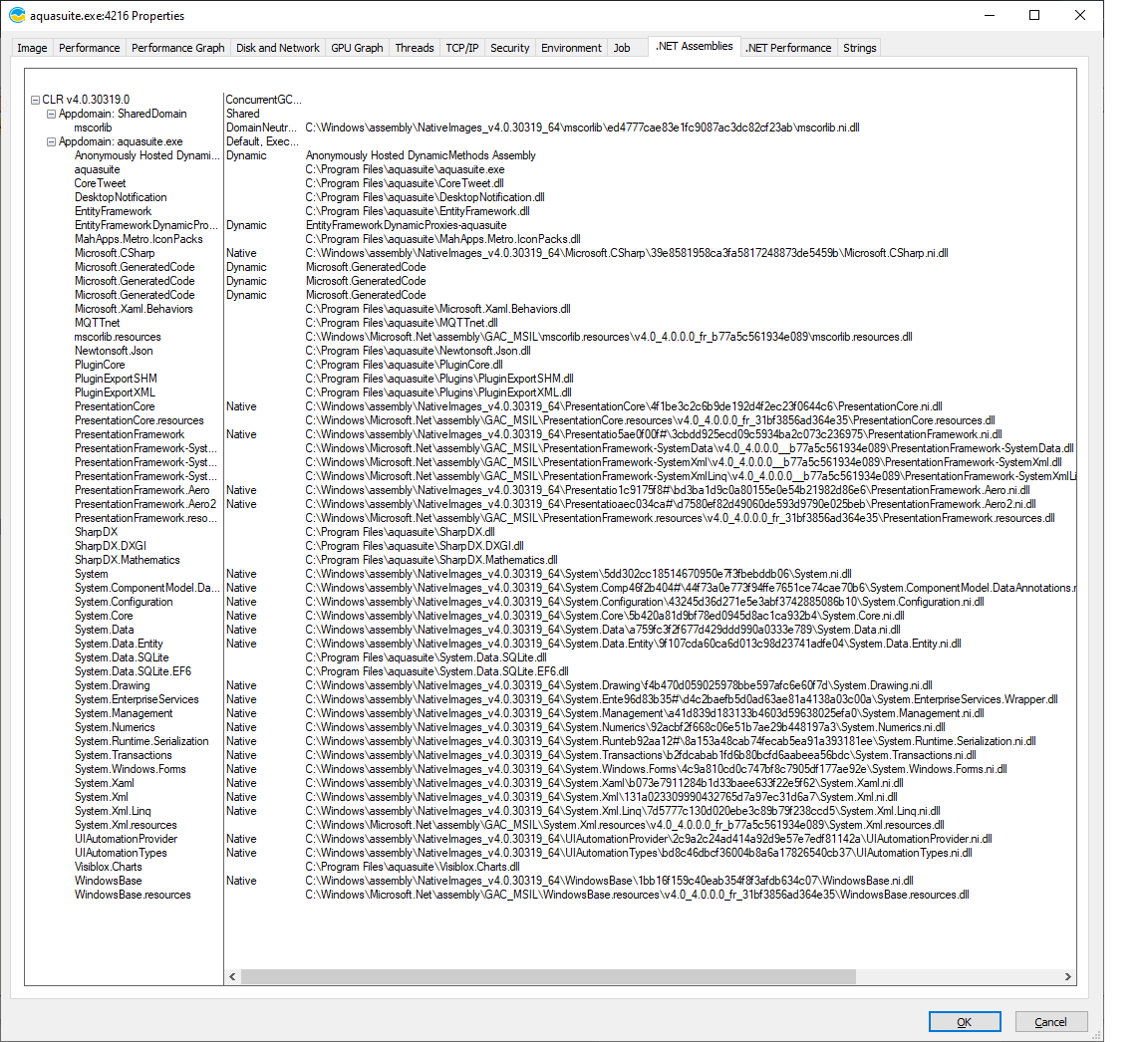The image size is (1148, 1042).
Task: Select MahApps.Metro.IconPacks assembly
Action: [139, 239]
